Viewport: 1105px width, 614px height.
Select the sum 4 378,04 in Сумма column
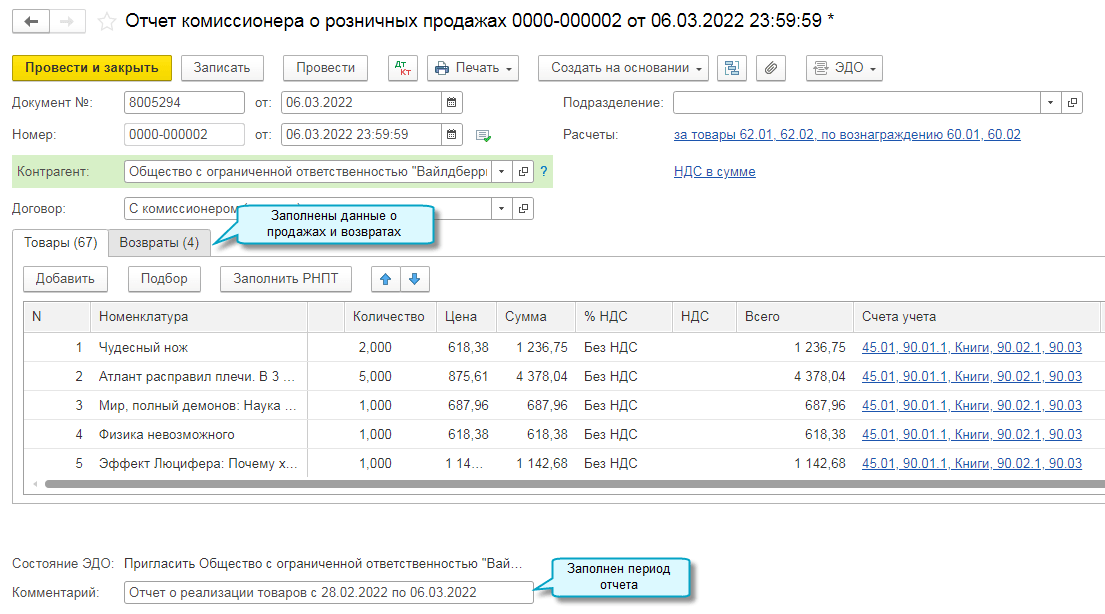pyautogui.click(x=536, y=376)
